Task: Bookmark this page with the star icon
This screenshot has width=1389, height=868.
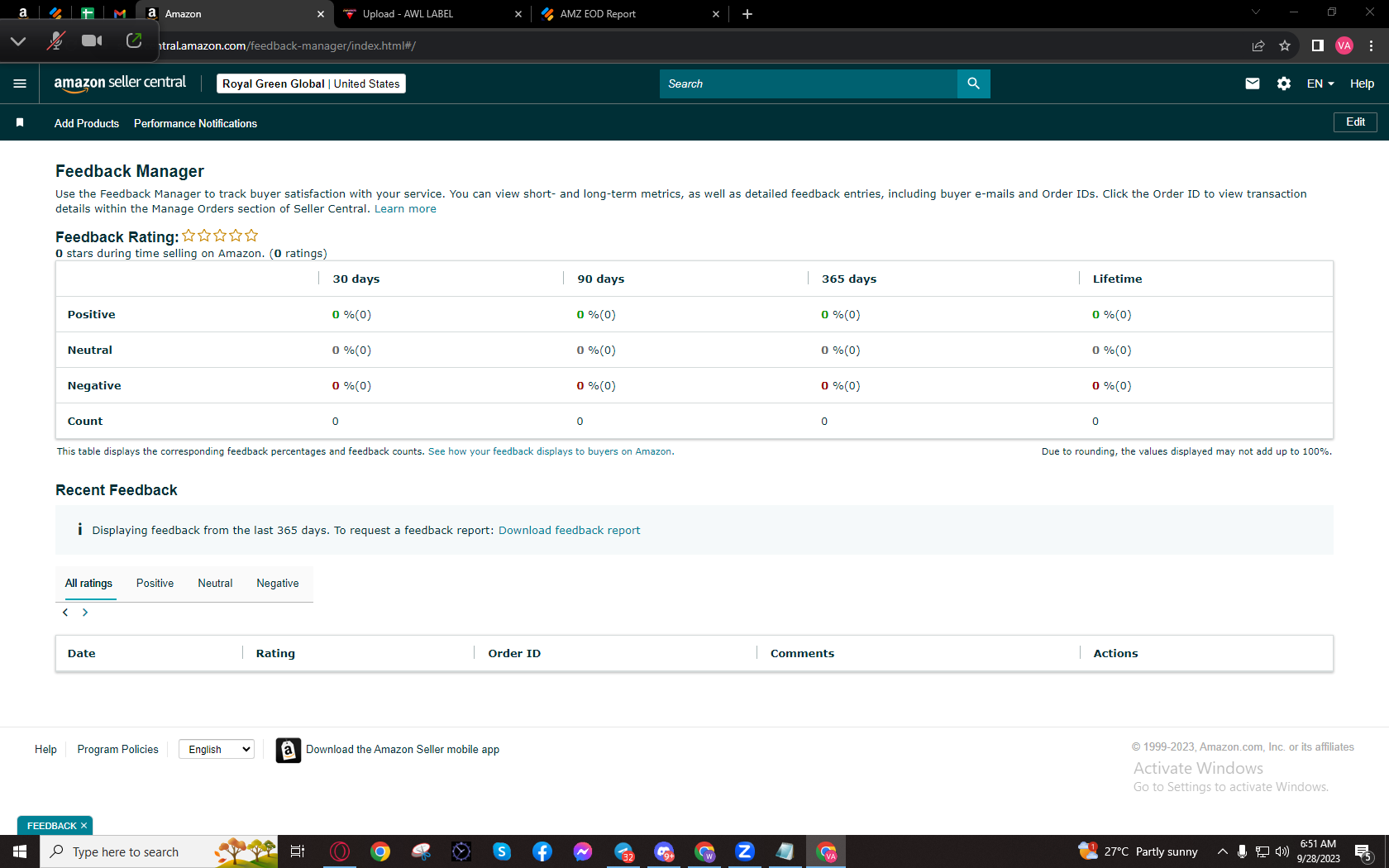Action: (x=1285, y=45)
